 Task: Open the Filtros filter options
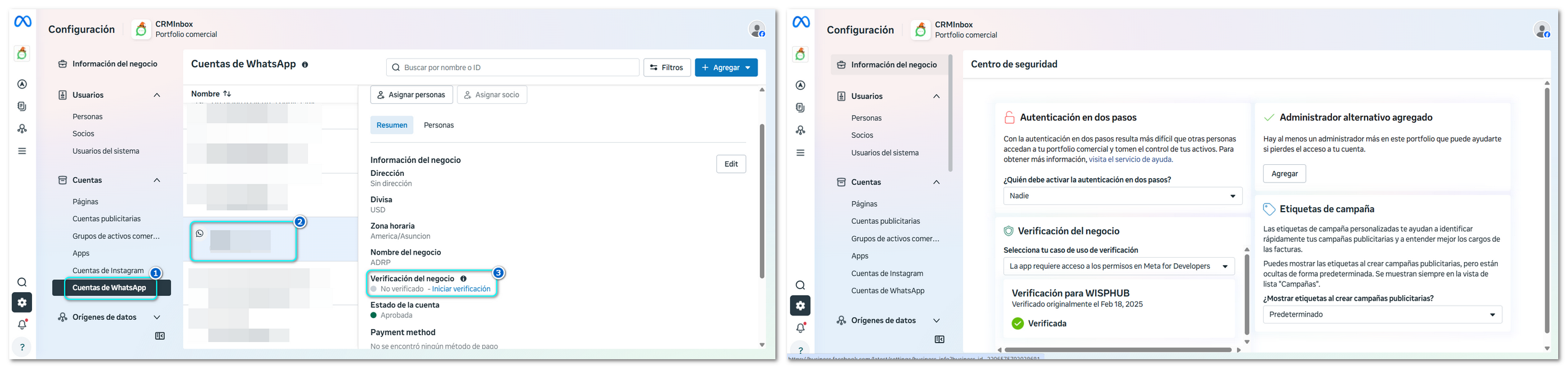(x=667, y=68)
